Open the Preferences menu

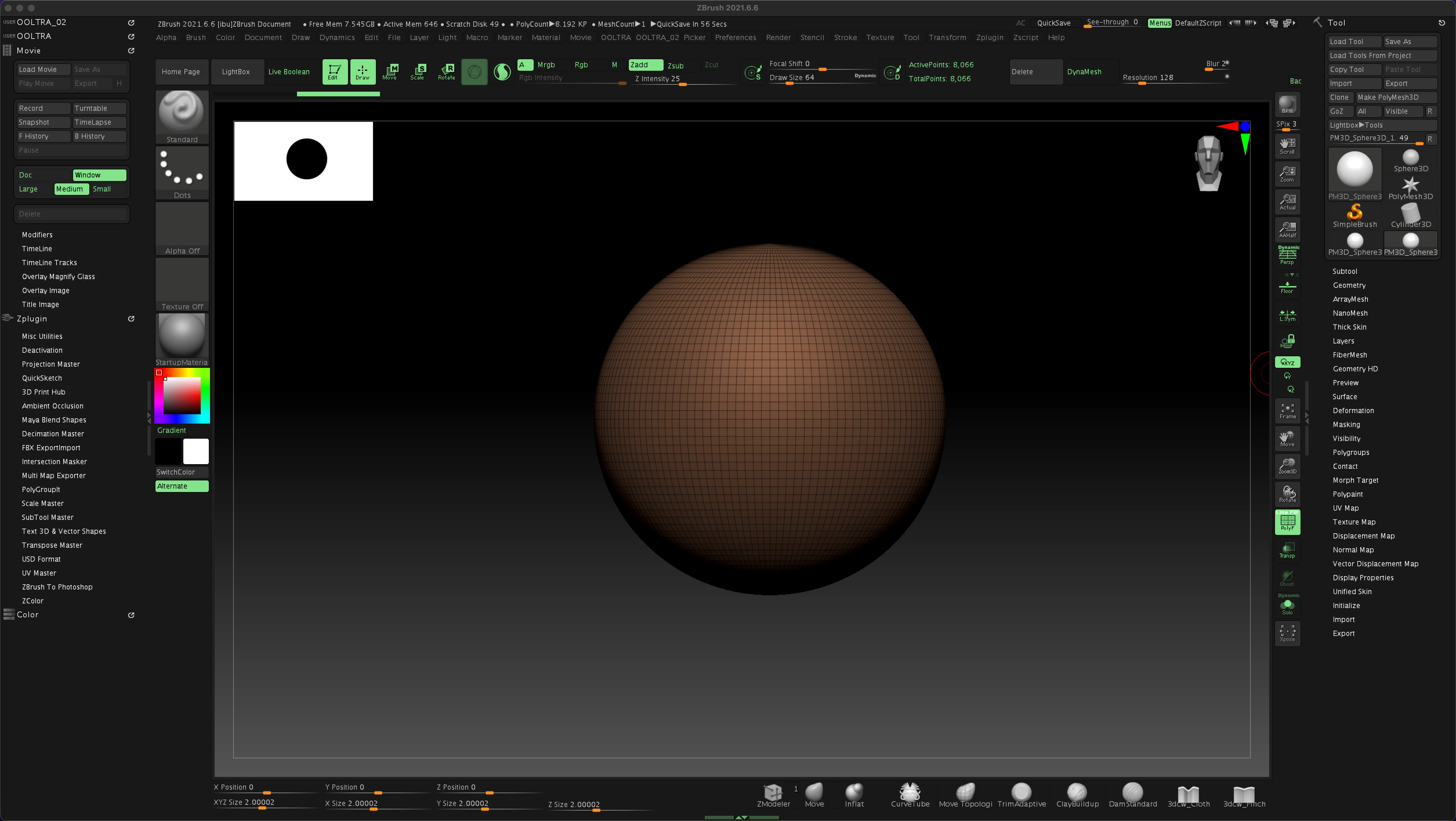pyautogui.click(x=735, y=37)
